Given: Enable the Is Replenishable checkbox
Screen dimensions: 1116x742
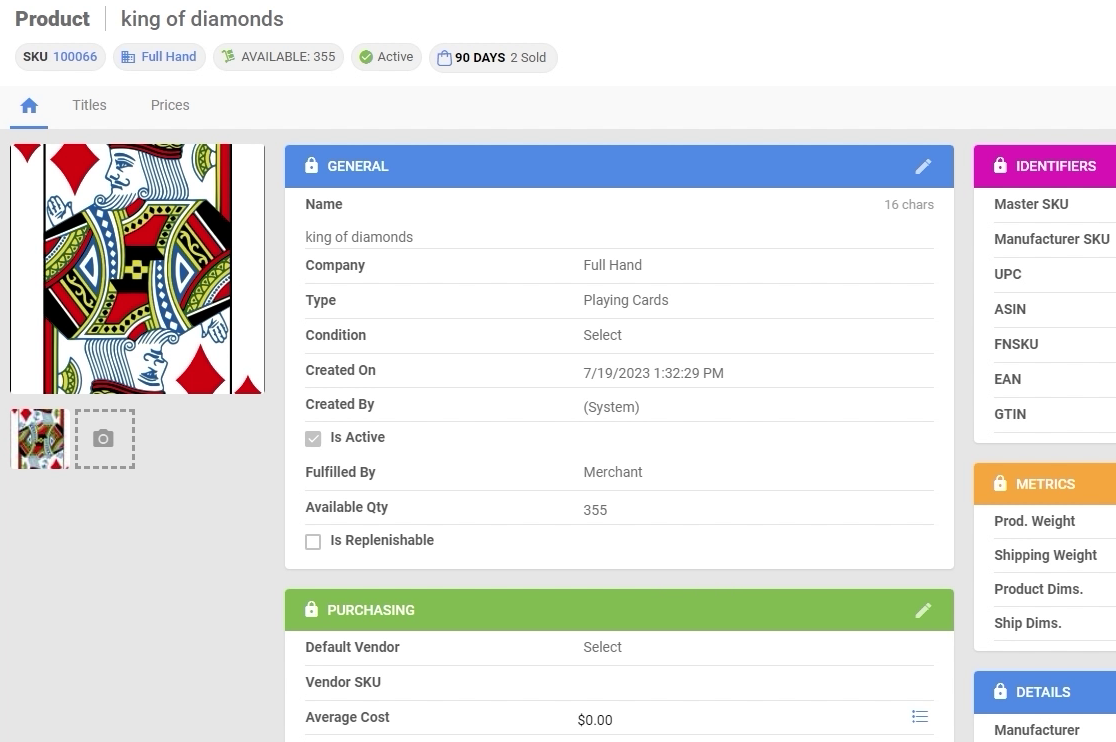Looking at the screenshot, I should tap(313, 541).
